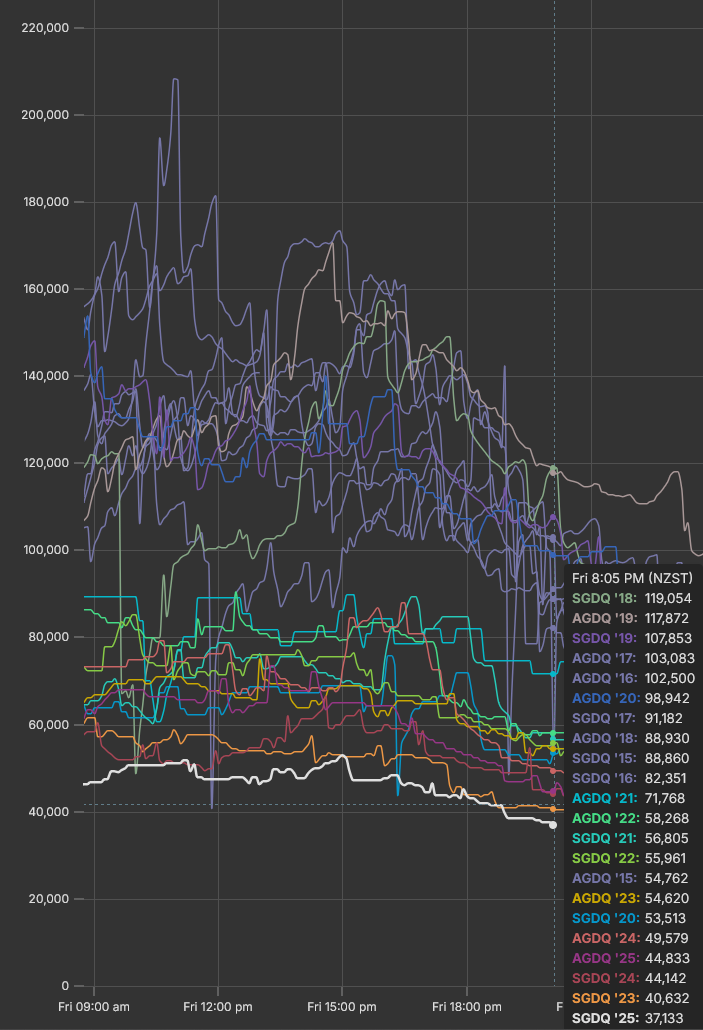Click the AGDQ '19 tooltip row showing 117,872
The width and height of the screenshot is (703, 1030).
[x=630, y=618]
